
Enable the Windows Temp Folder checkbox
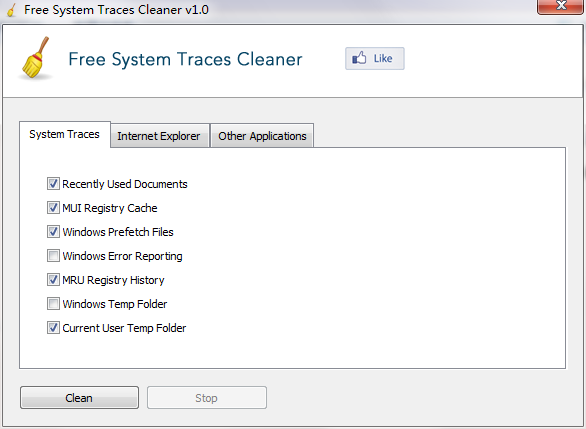point(53,303)
